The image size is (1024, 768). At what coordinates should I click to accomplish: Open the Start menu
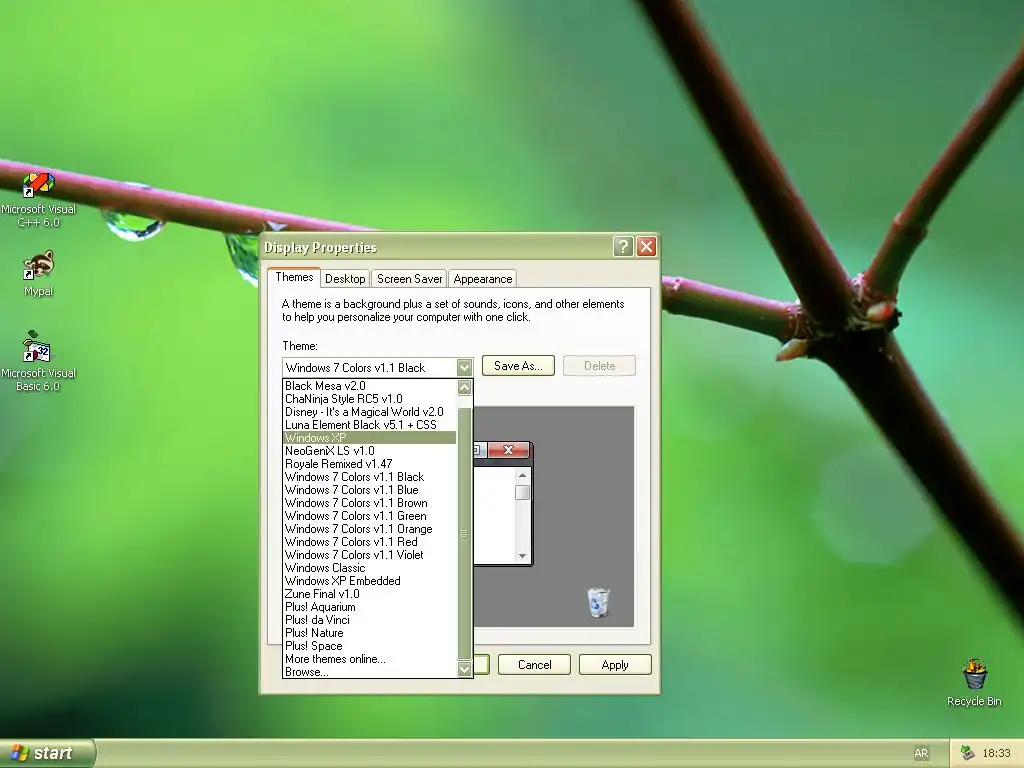[47, 753]
